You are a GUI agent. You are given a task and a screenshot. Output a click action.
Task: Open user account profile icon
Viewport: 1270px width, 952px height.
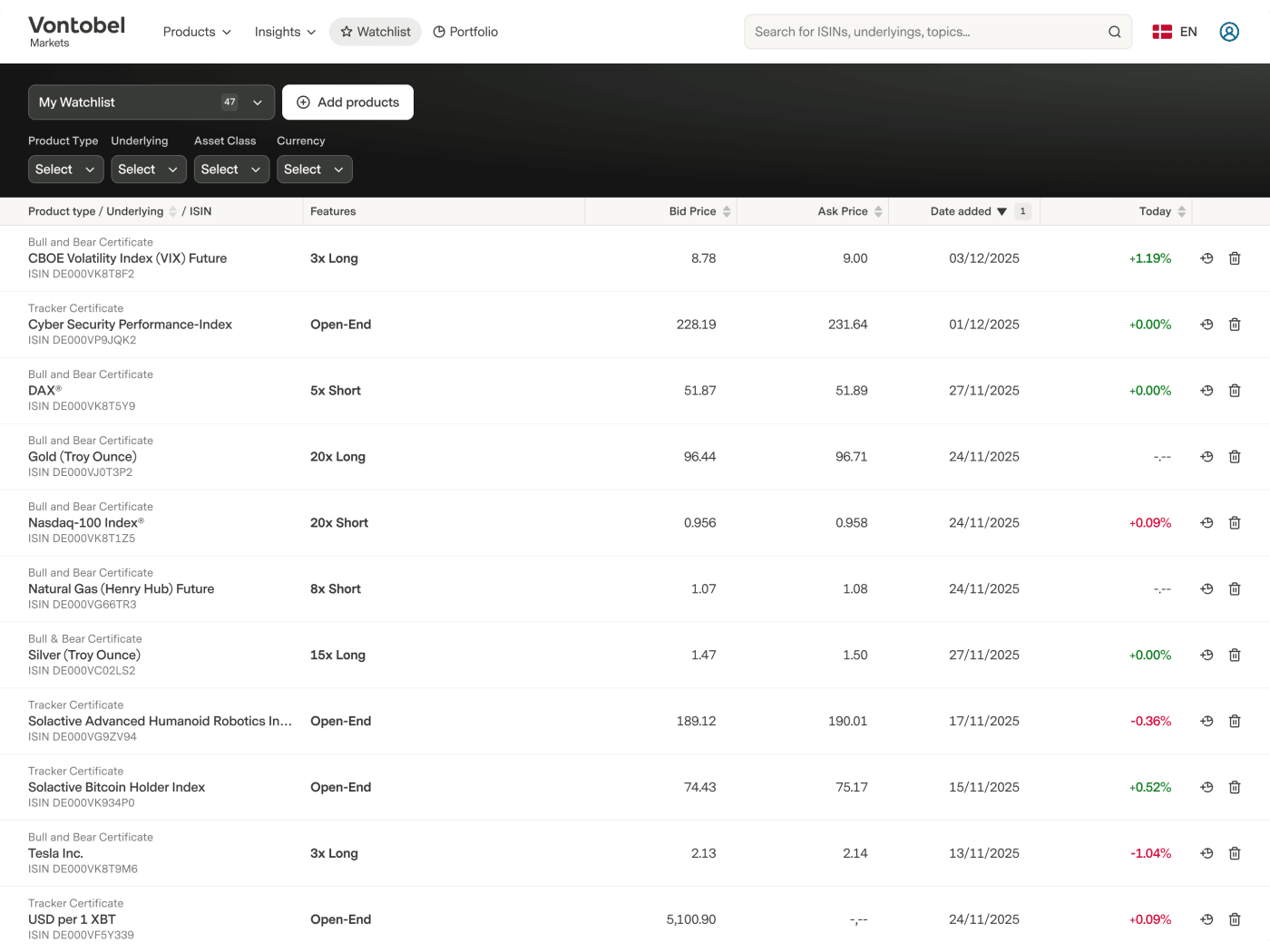pos(1229,32)
